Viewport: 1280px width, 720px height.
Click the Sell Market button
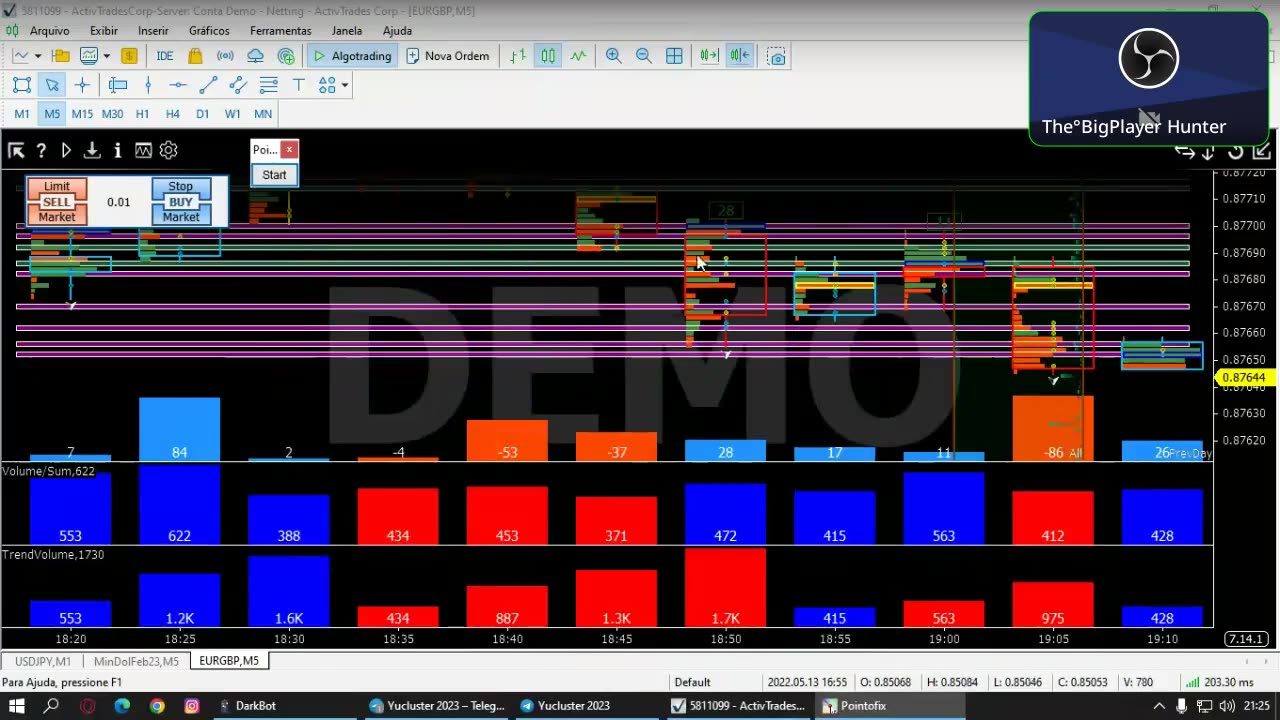point(57,217)
